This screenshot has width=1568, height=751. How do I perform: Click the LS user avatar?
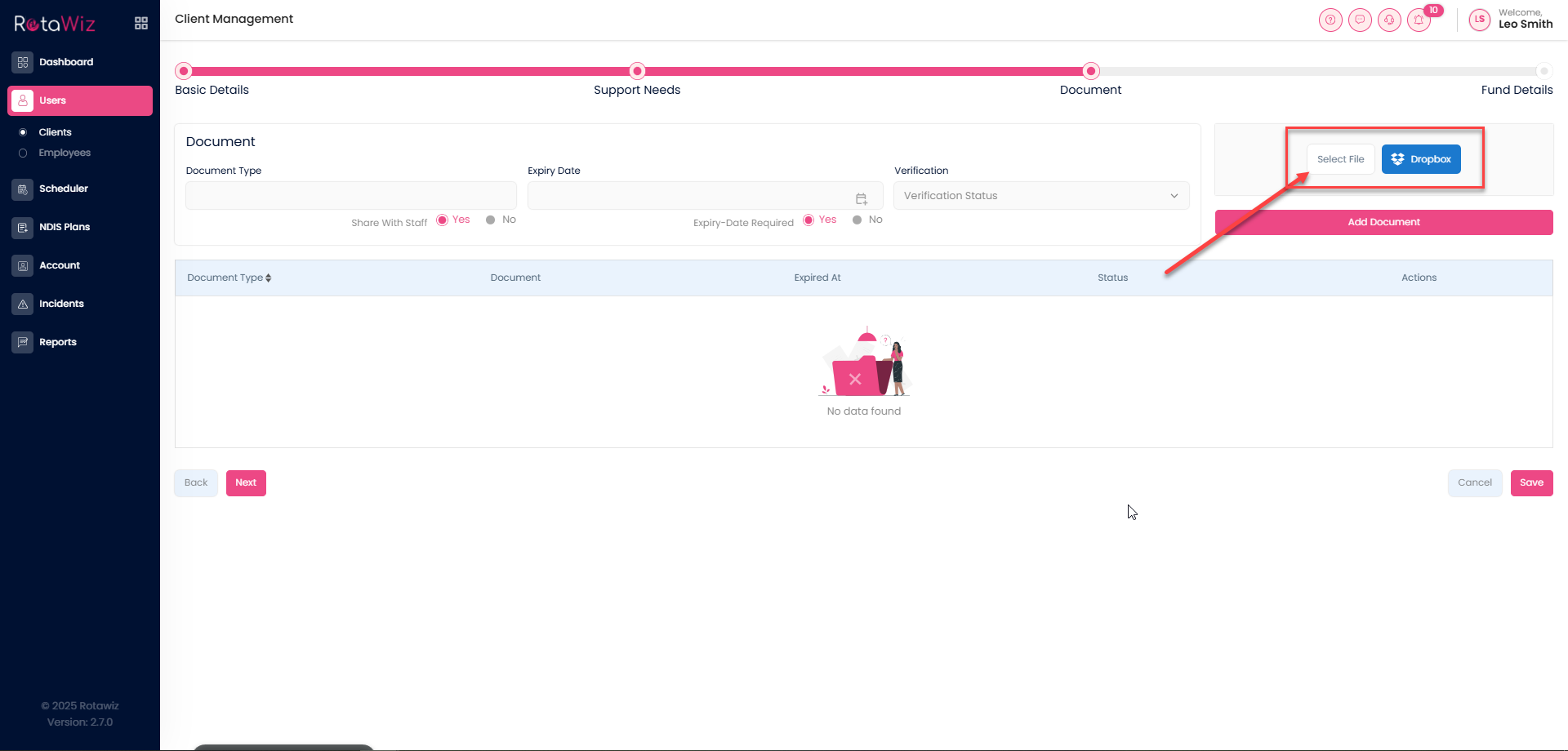pos(1479,20)
